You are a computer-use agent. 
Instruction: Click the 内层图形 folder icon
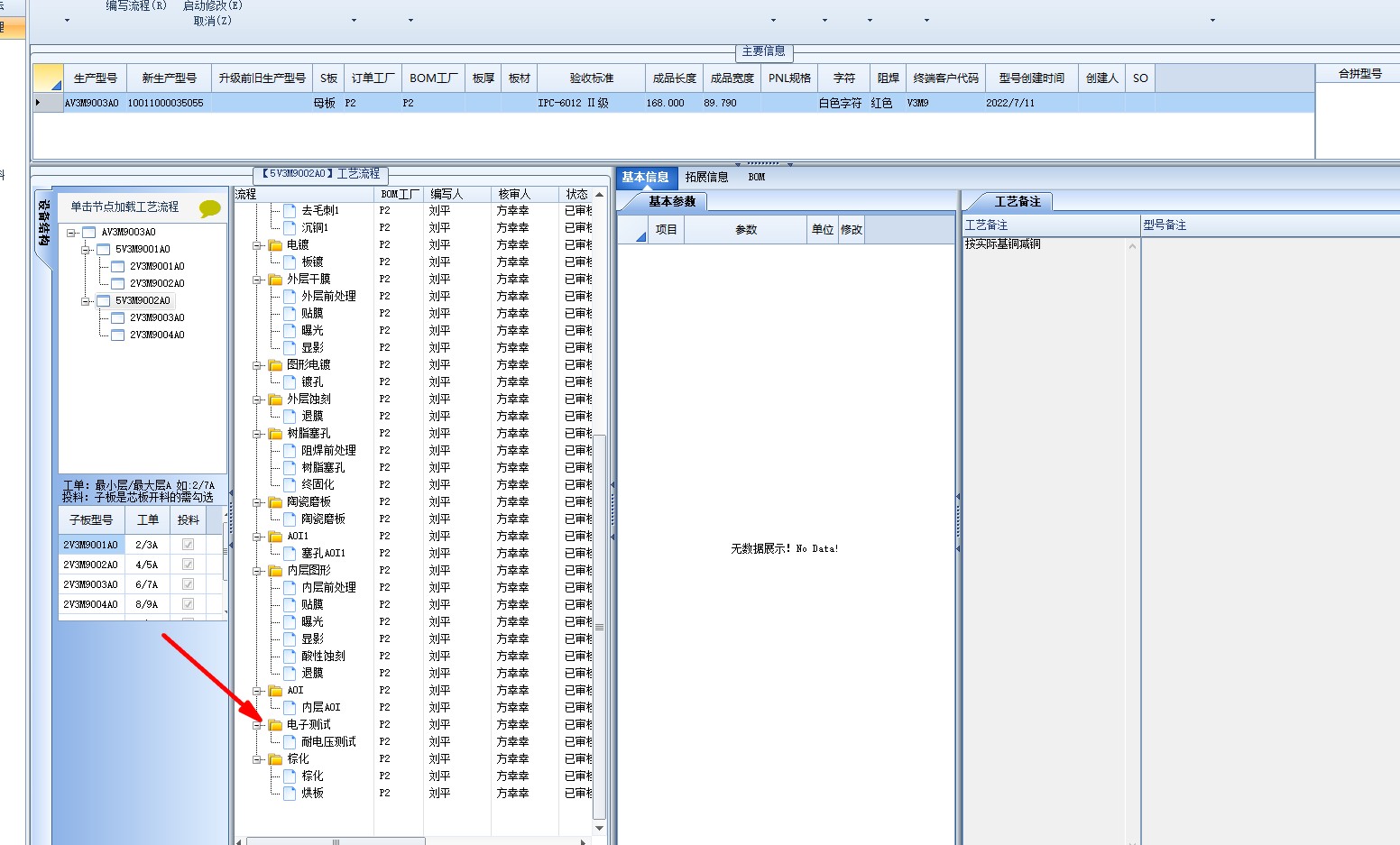[275, 571]
